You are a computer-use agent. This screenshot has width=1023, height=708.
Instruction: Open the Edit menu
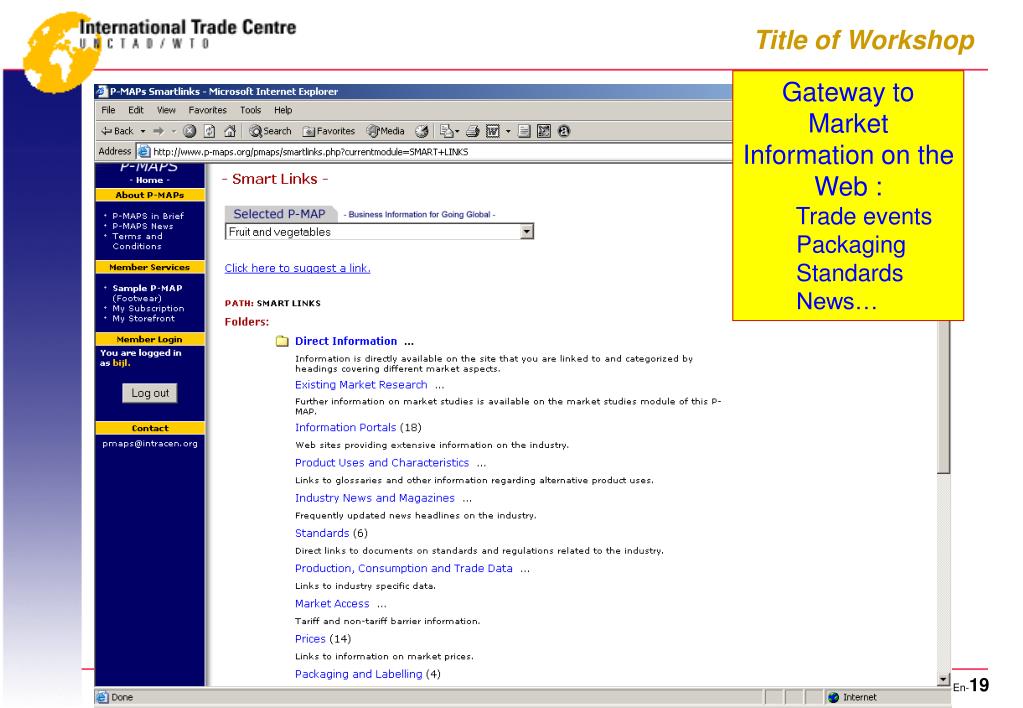coord(136,110)
